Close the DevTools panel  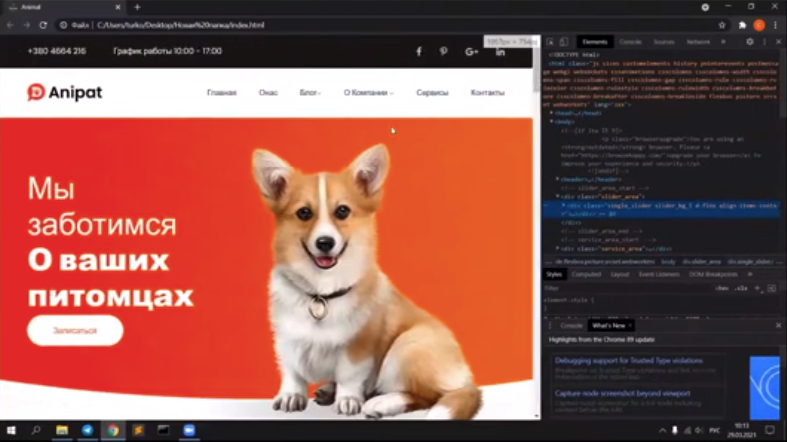[778, 42]
